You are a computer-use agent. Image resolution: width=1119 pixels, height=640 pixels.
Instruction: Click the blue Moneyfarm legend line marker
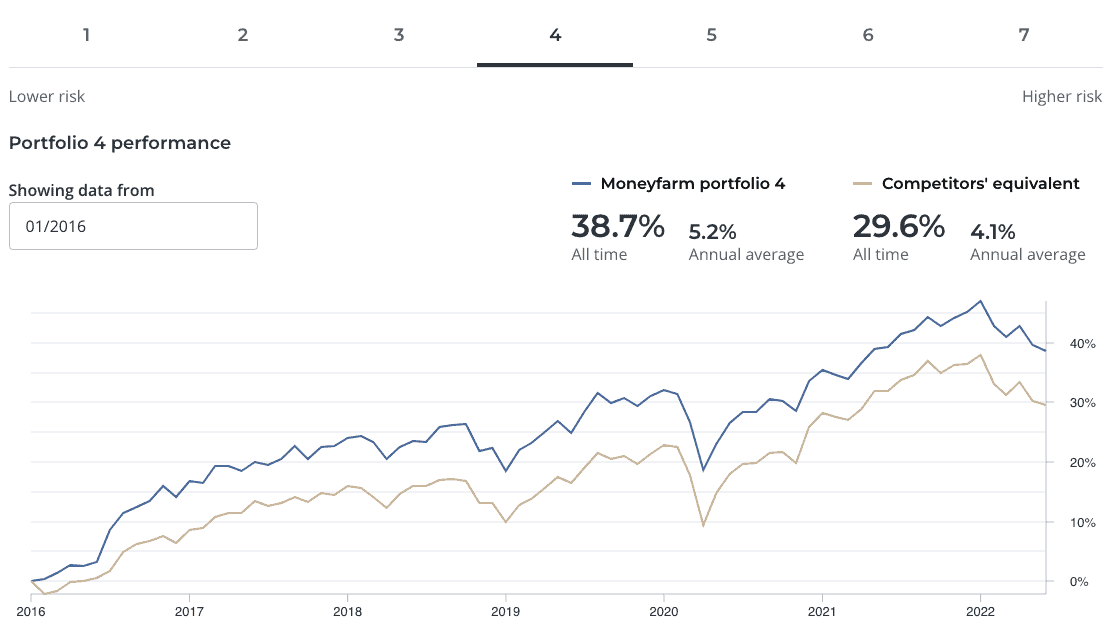[582, 184]
